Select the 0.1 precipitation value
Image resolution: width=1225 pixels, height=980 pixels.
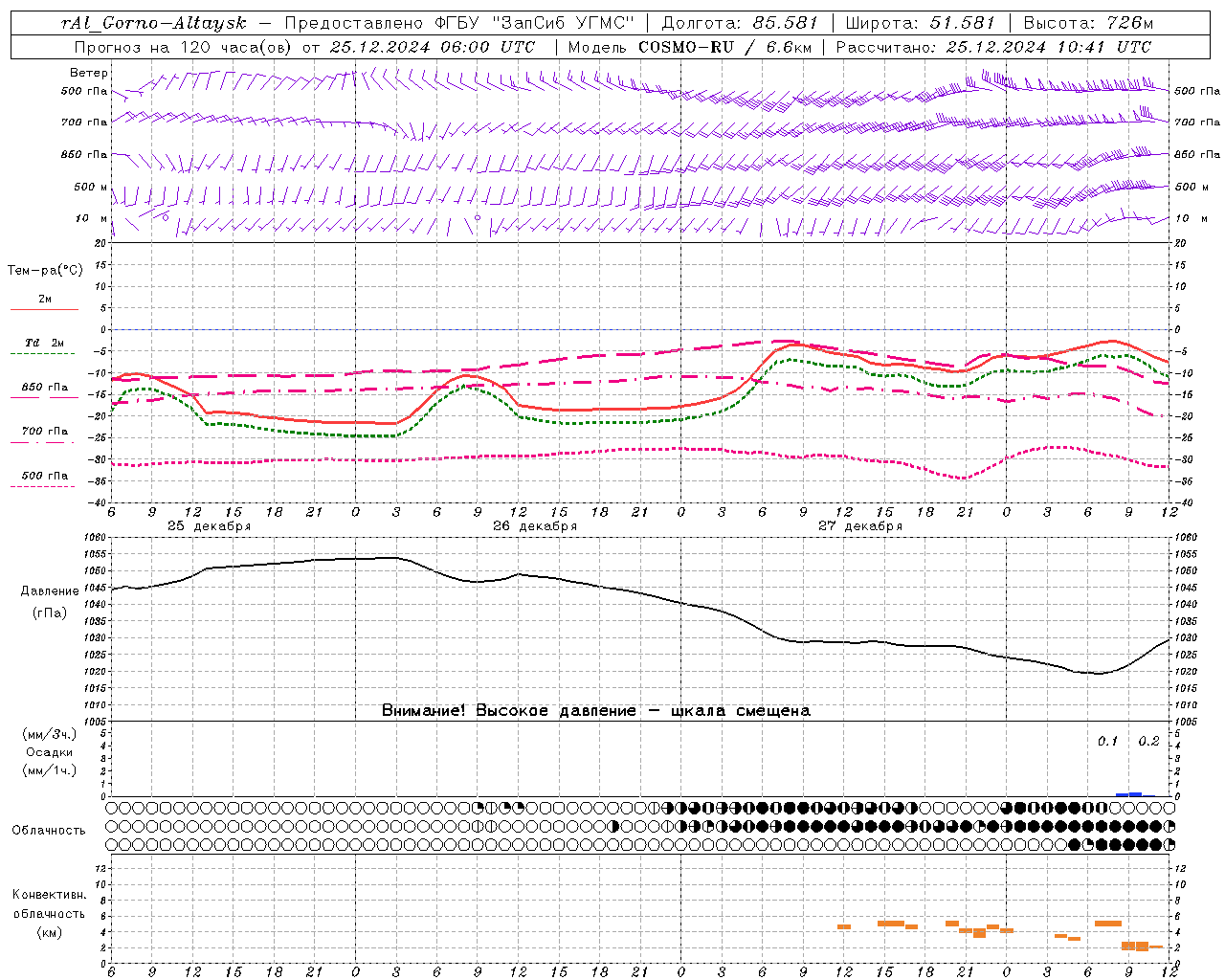coord(1107,741)
